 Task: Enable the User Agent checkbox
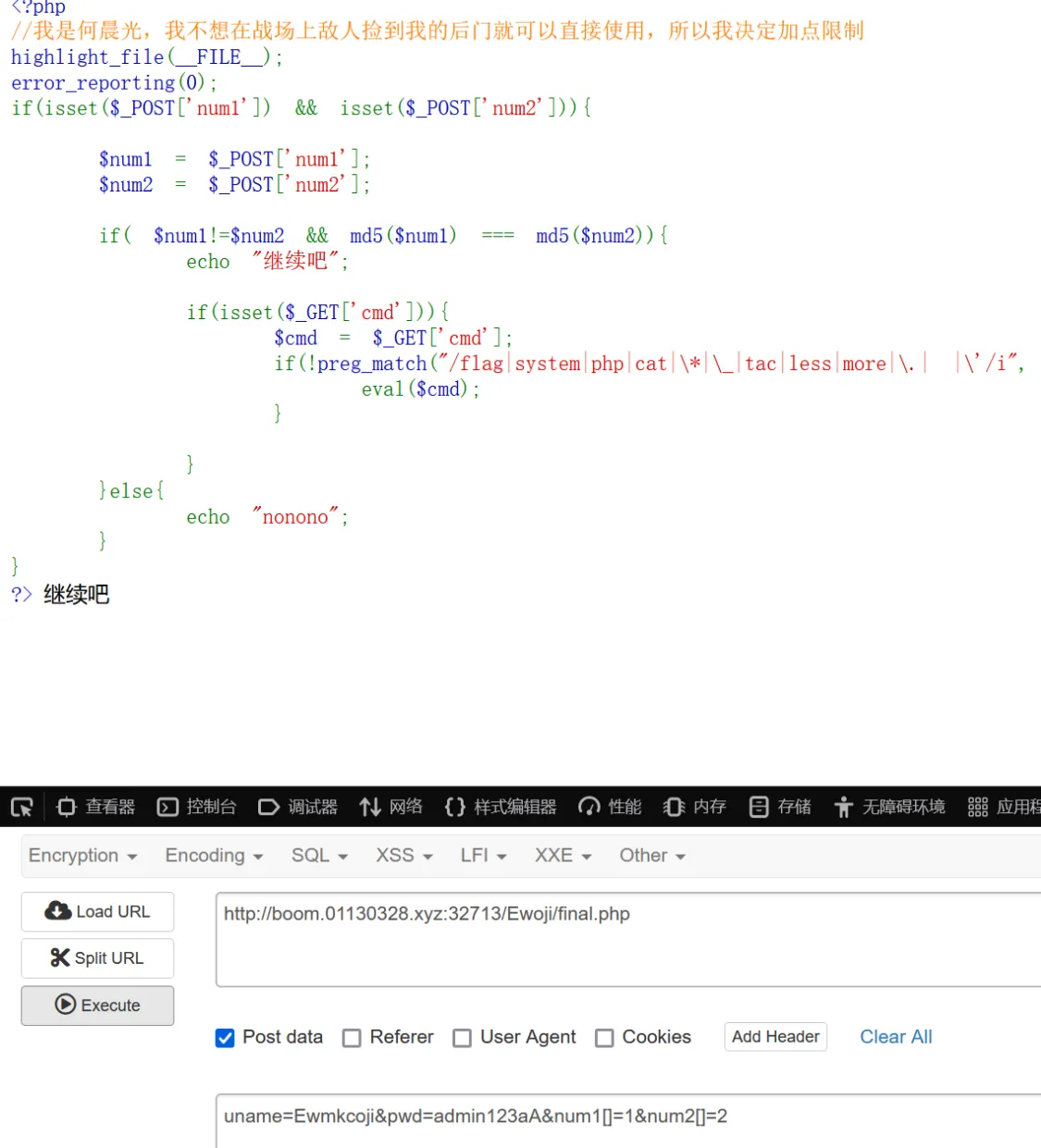point(462,1038)
